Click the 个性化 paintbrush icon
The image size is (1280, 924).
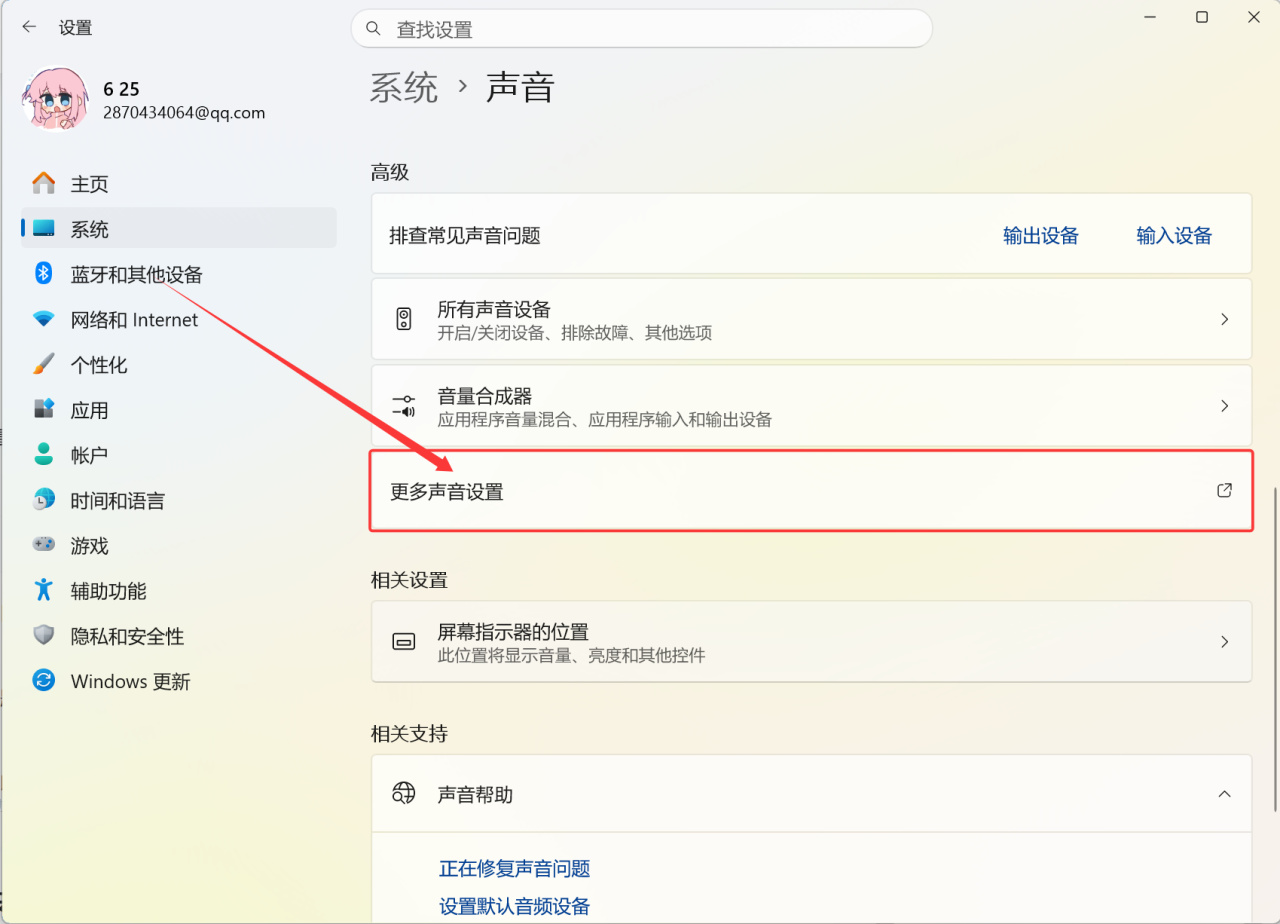click(x=43, y=364)
